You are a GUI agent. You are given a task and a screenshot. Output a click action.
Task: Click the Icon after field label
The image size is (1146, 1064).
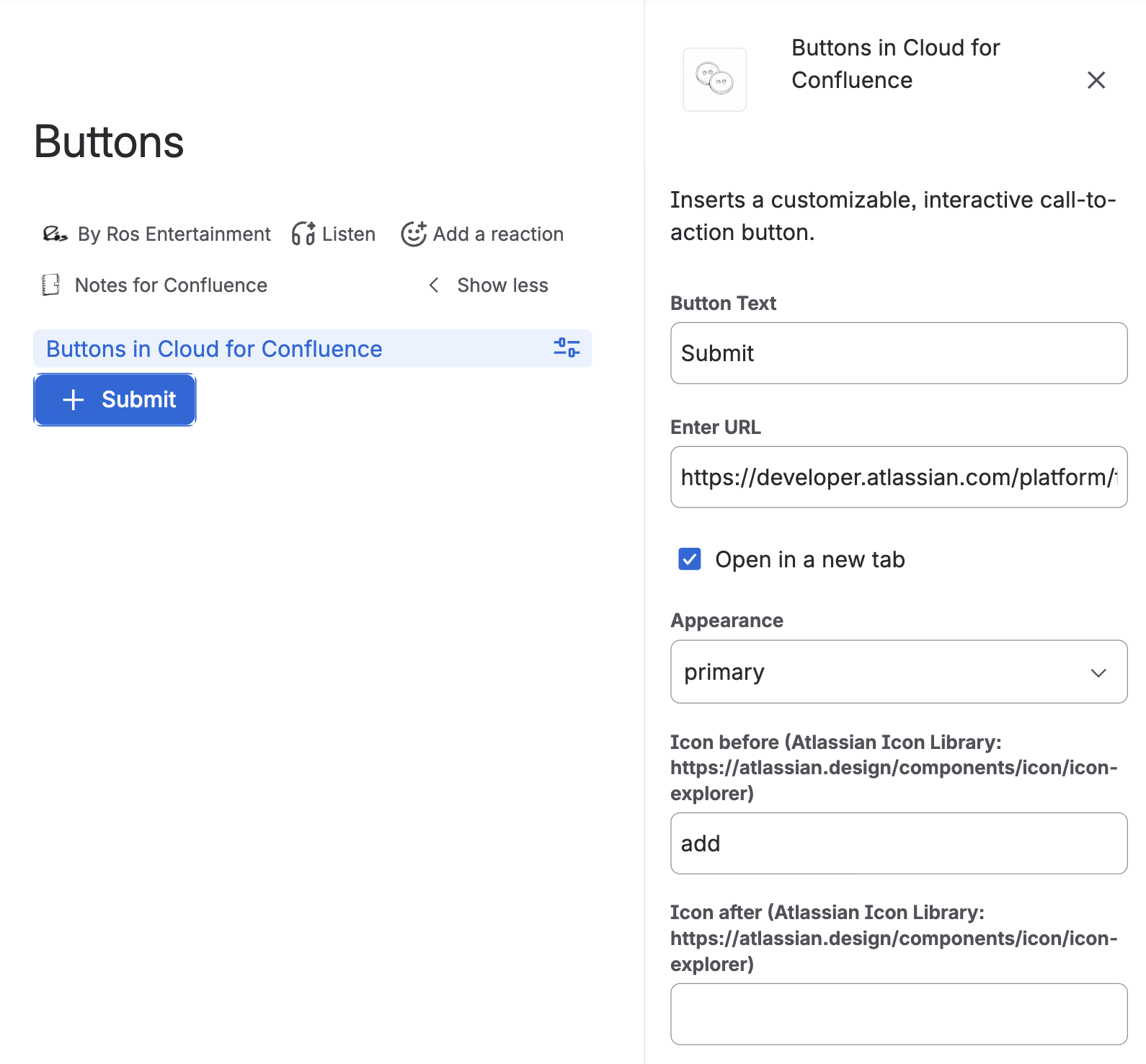tap(894, 938)
